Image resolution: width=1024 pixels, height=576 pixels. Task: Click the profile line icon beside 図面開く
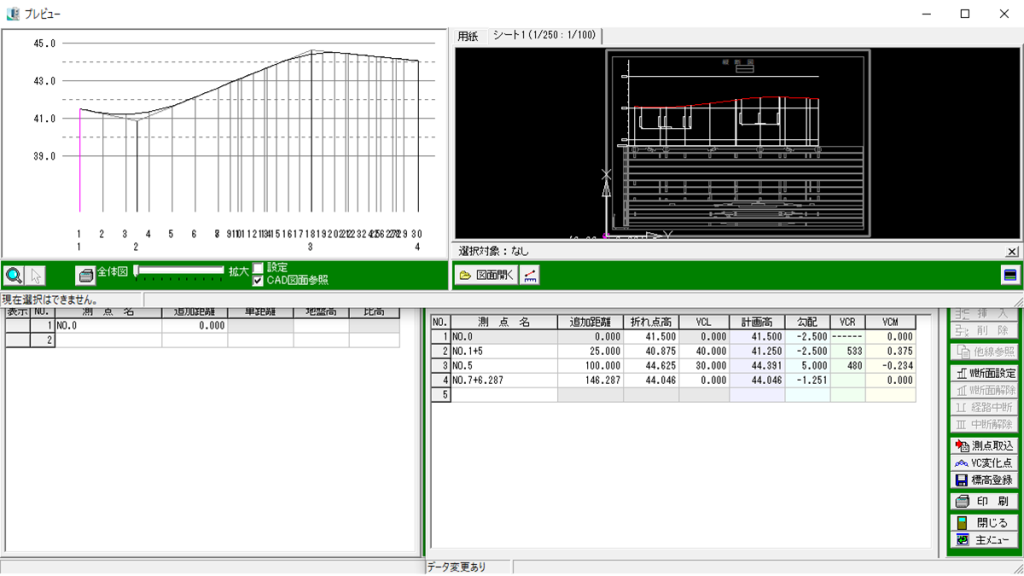point(531,276)
